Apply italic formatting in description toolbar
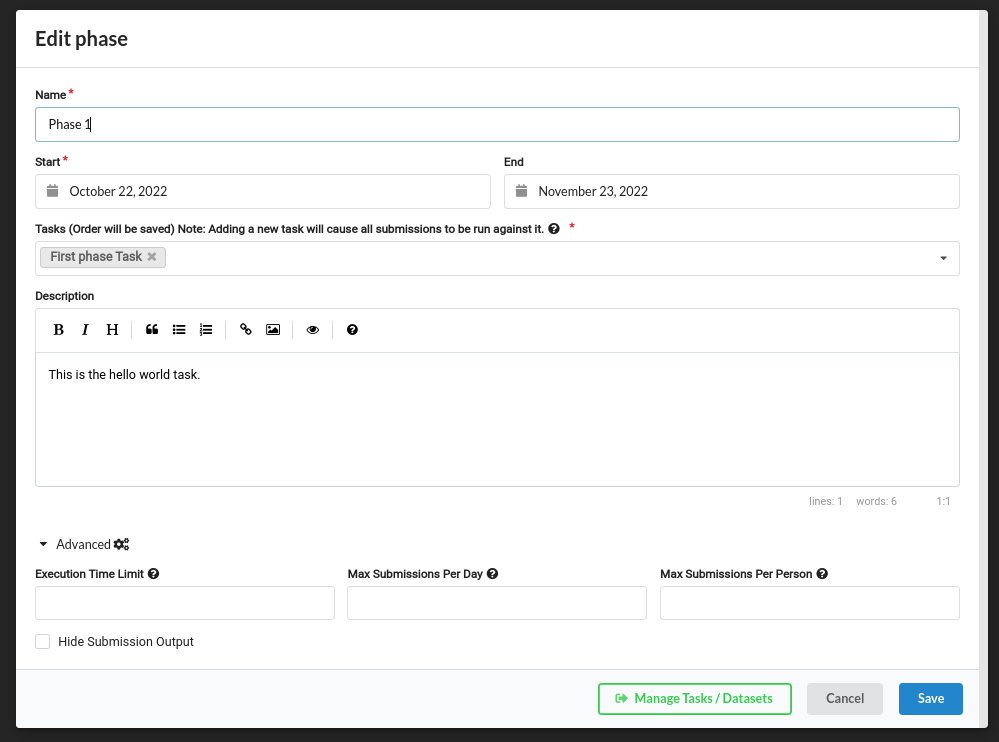Viewport: 999px width, 742px height. pyautogui.click(x=85, y=329)
